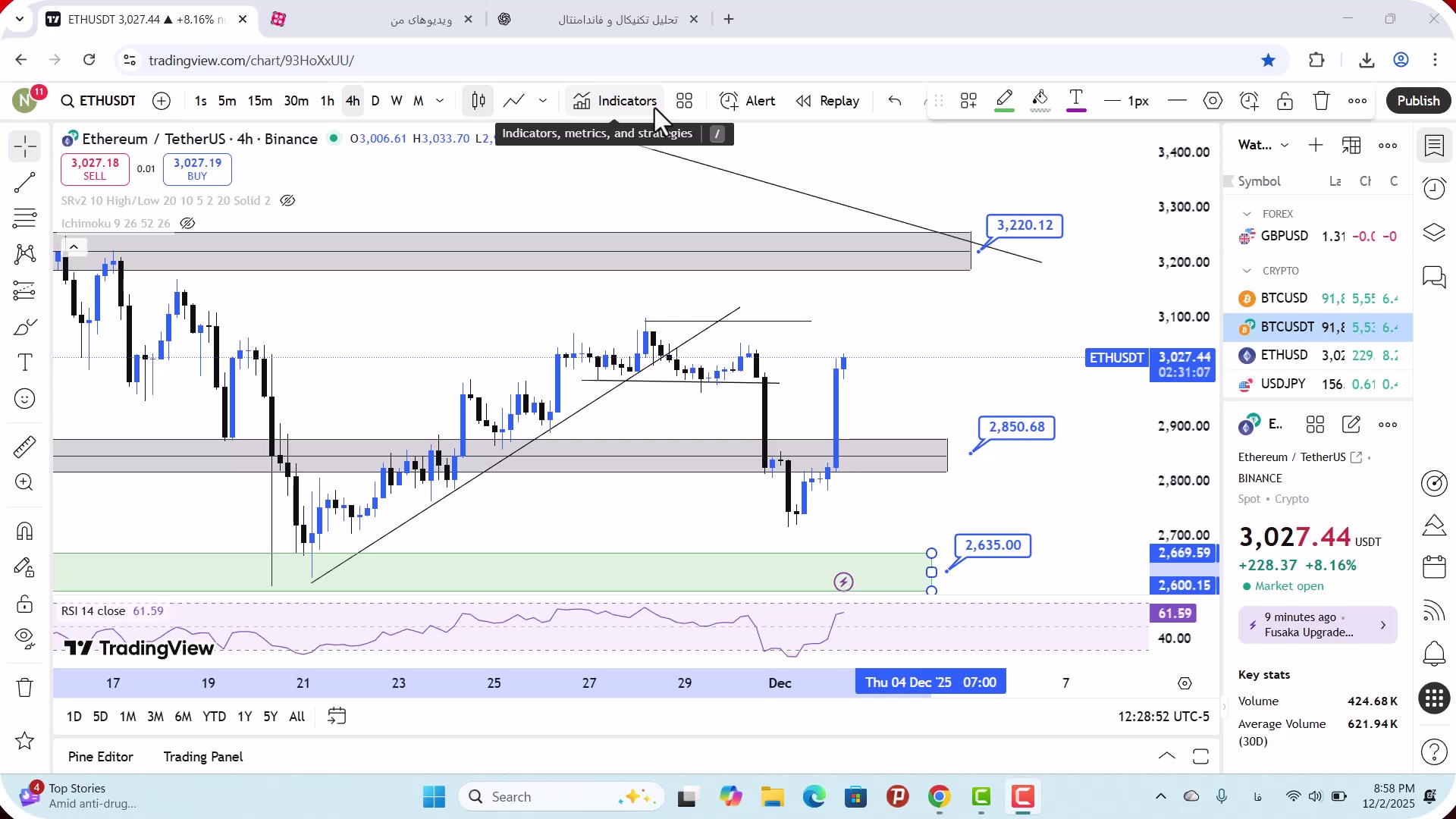Open the Indicators dialog
1456x819 pixels.
click(x=615, y=101)
